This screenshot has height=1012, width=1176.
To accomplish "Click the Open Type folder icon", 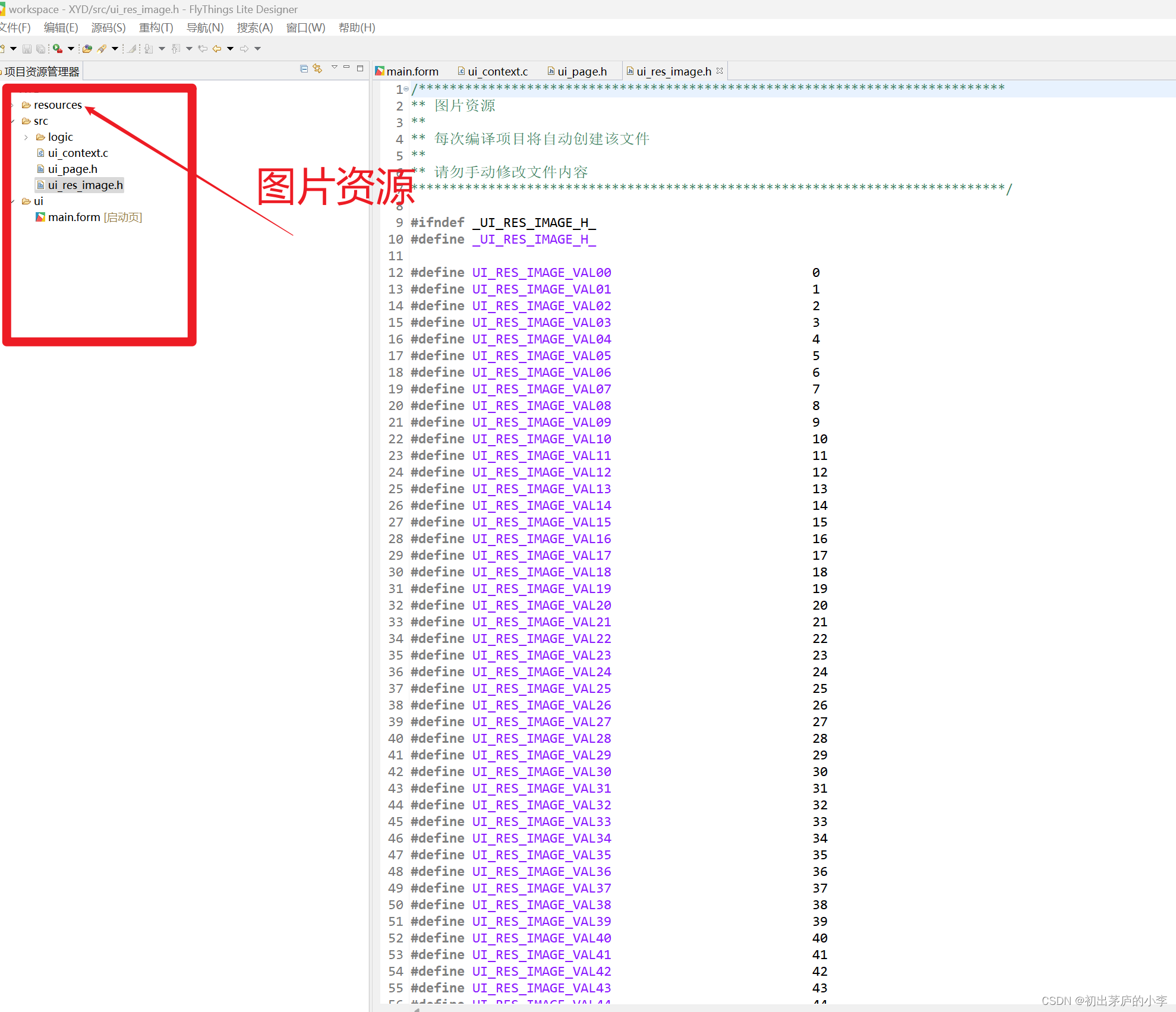I will (x=87, y=49).
